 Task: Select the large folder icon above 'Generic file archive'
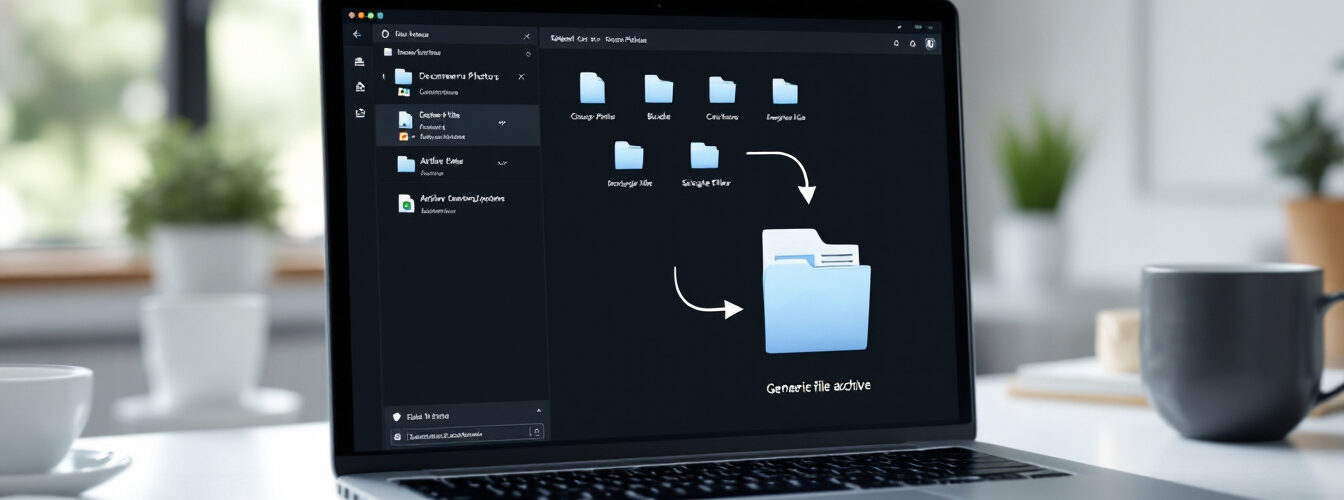pyautogui.click(x=815, y=291)
